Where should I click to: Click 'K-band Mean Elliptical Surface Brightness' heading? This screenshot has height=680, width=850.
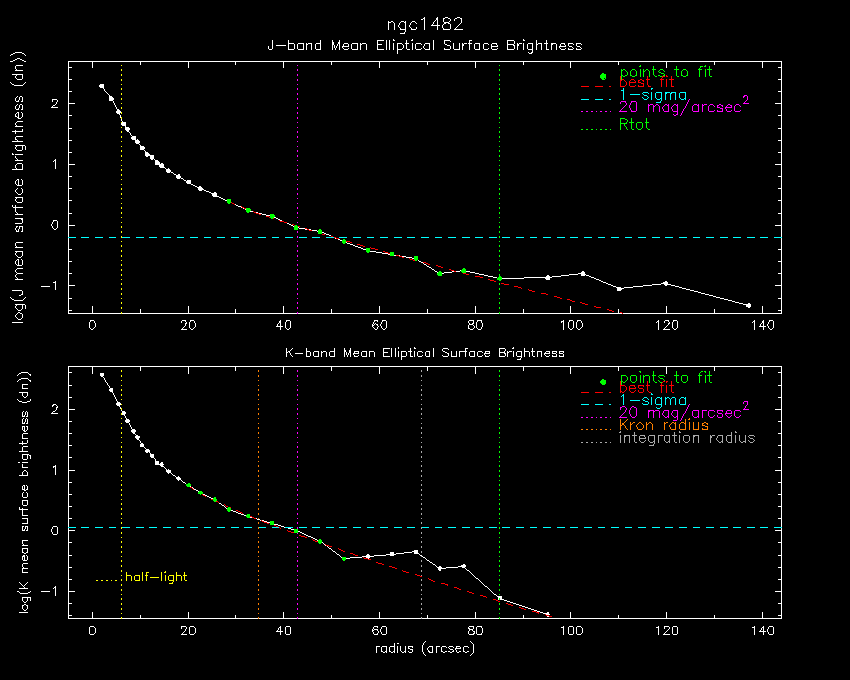tap(424, 352)
